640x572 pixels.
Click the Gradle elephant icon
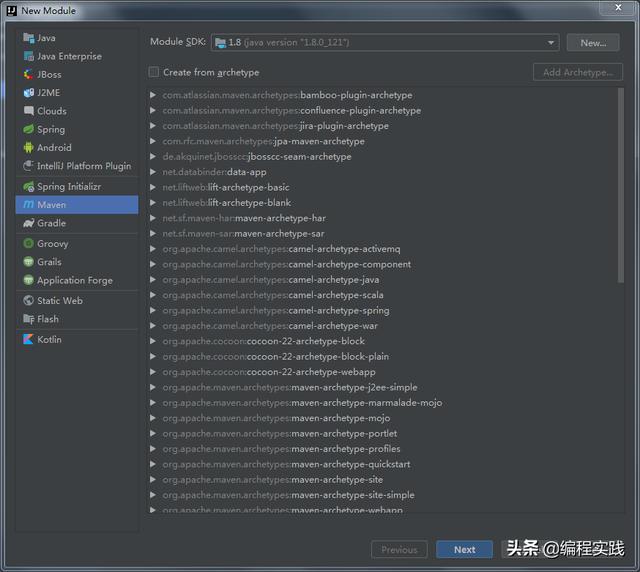pos(29,223)
